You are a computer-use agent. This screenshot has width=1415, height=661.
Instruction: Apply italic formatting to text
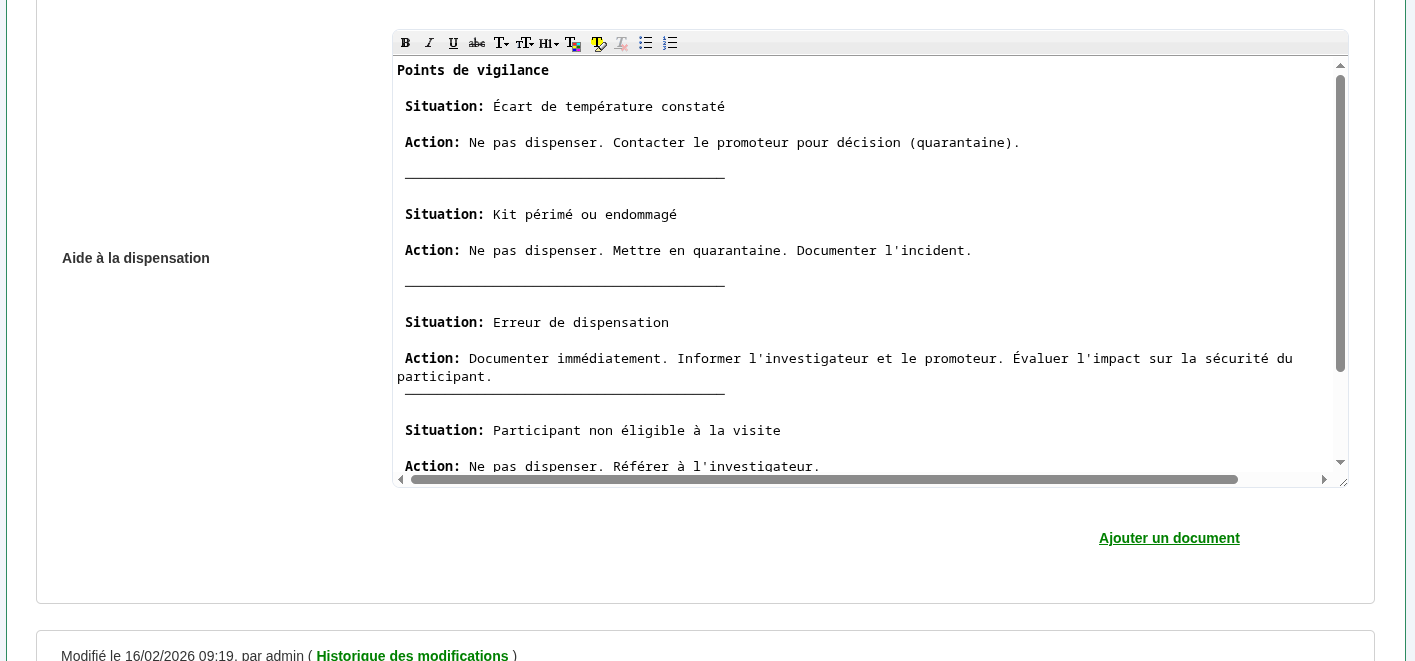coord(429,43)
